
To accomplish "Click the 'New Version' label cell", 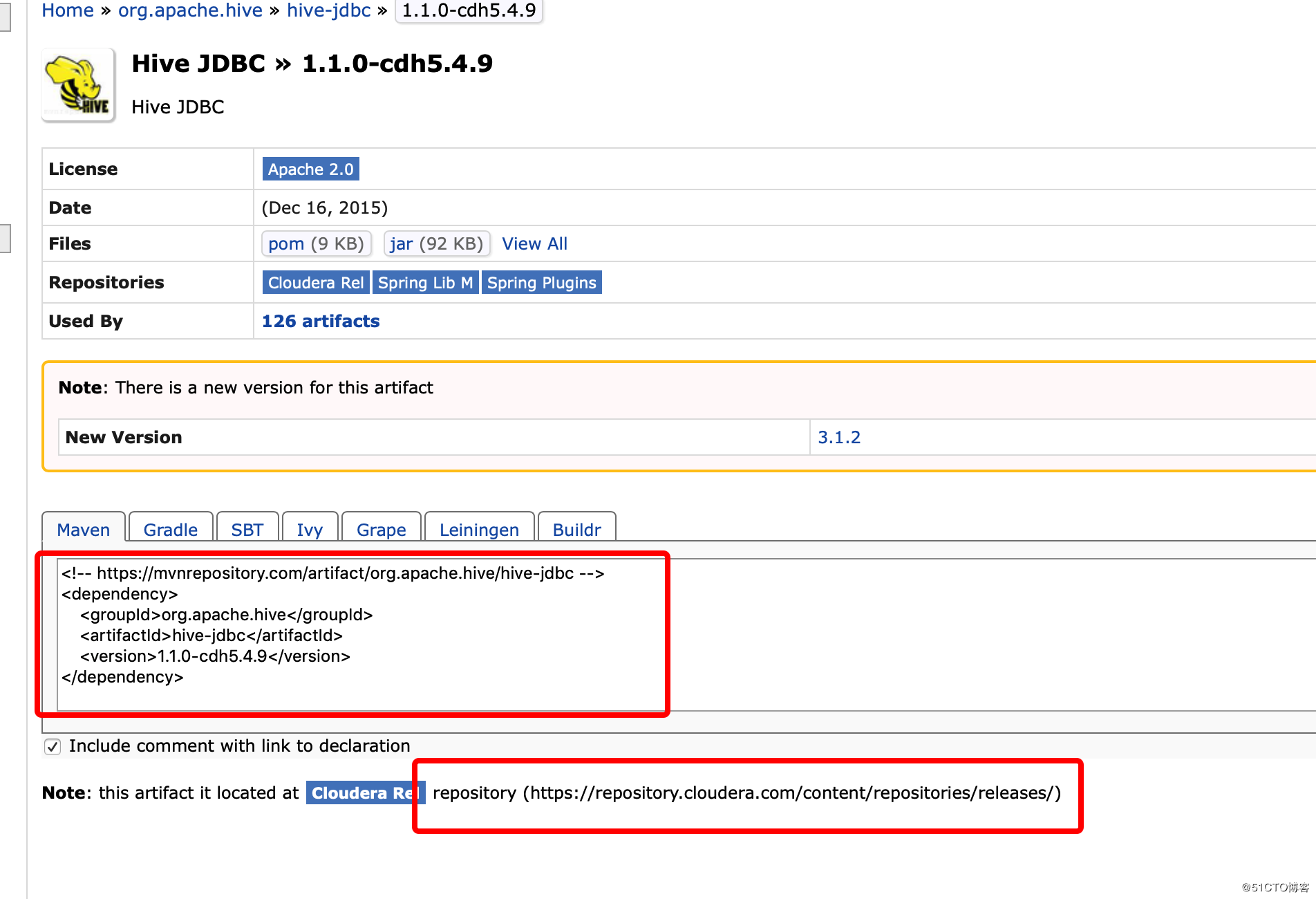I will 434,438.
